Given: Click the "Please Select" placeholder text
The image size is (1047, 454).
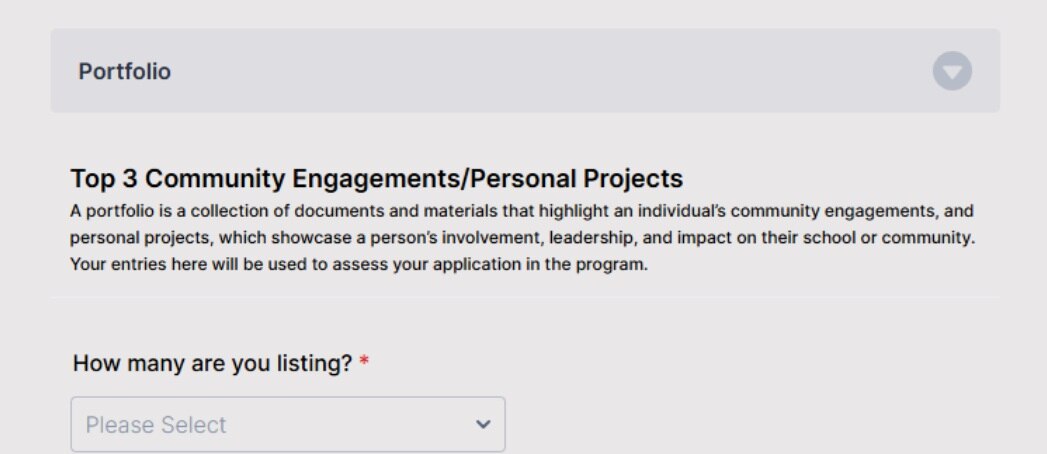Looking at the screenshot, I should click(156, 425).
